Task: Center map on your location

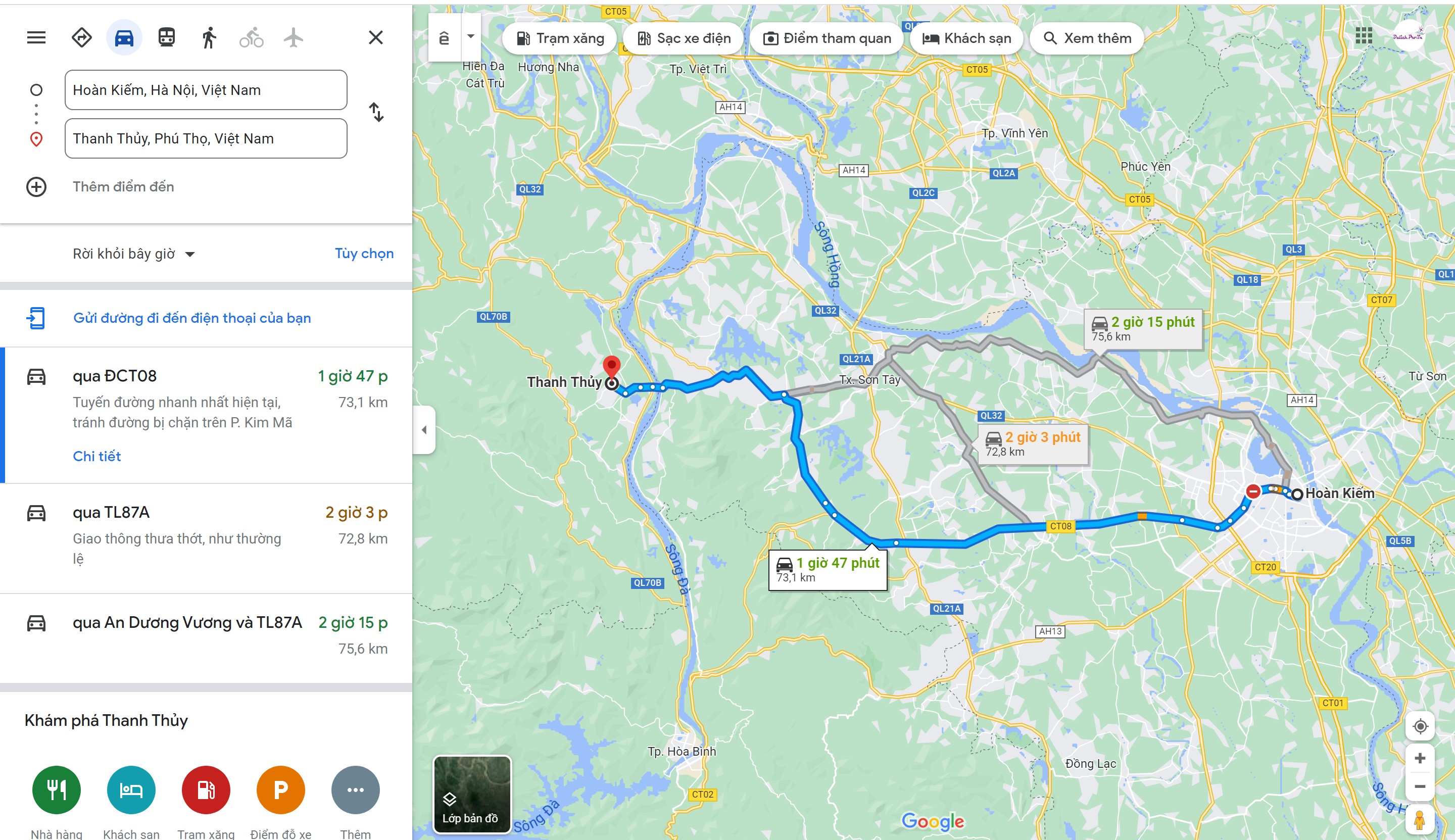Action: 1420,726
